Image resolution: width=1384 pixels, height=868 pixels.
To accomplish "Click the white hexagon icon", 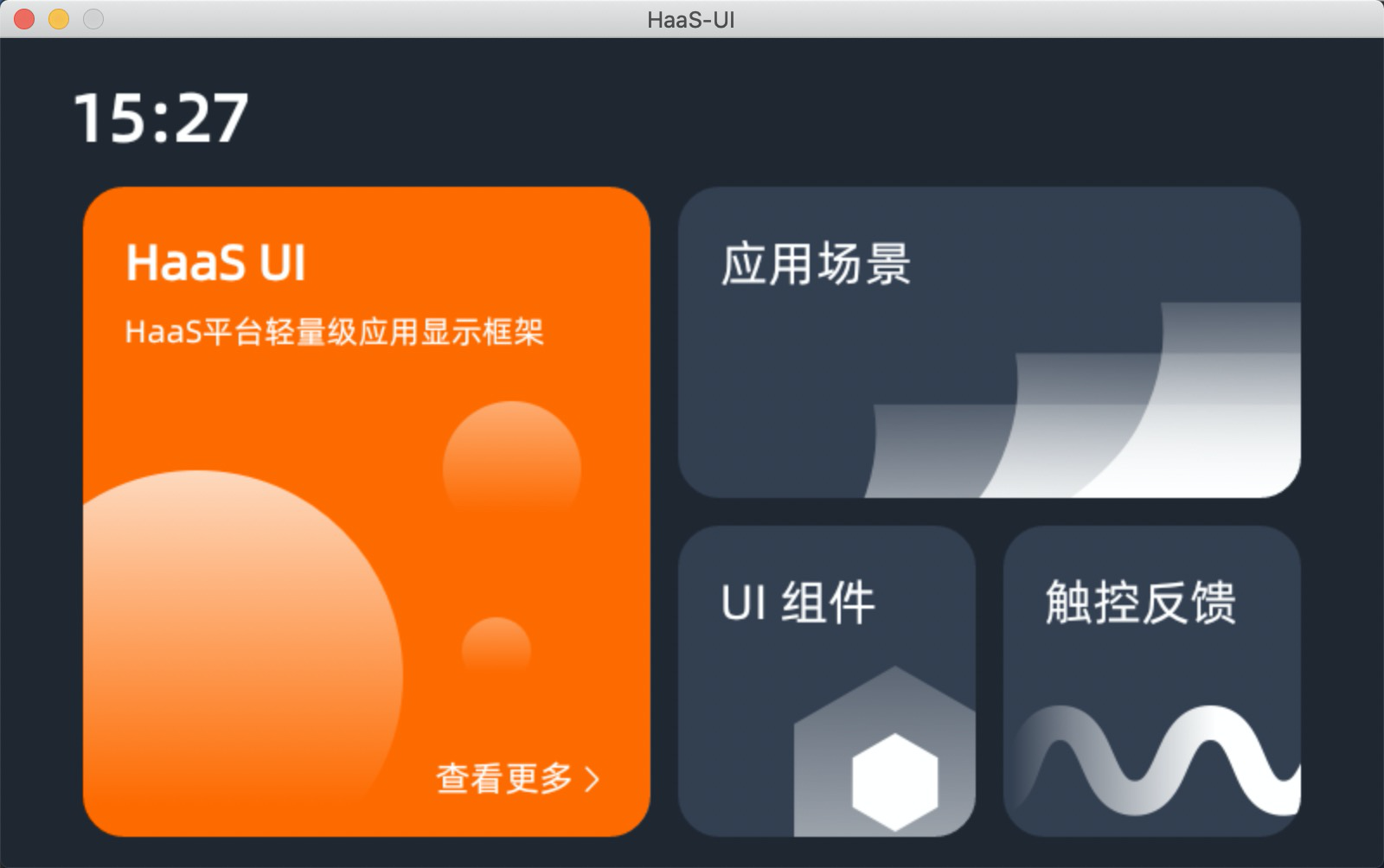I will [x=895, y=782].
